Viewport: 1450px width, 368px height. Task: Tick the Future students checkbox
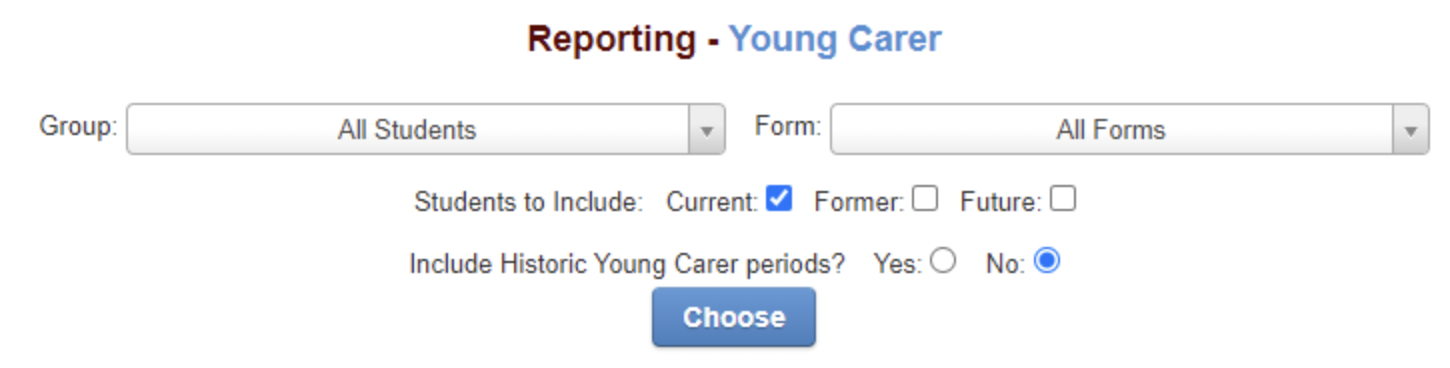click(1063, 199)
